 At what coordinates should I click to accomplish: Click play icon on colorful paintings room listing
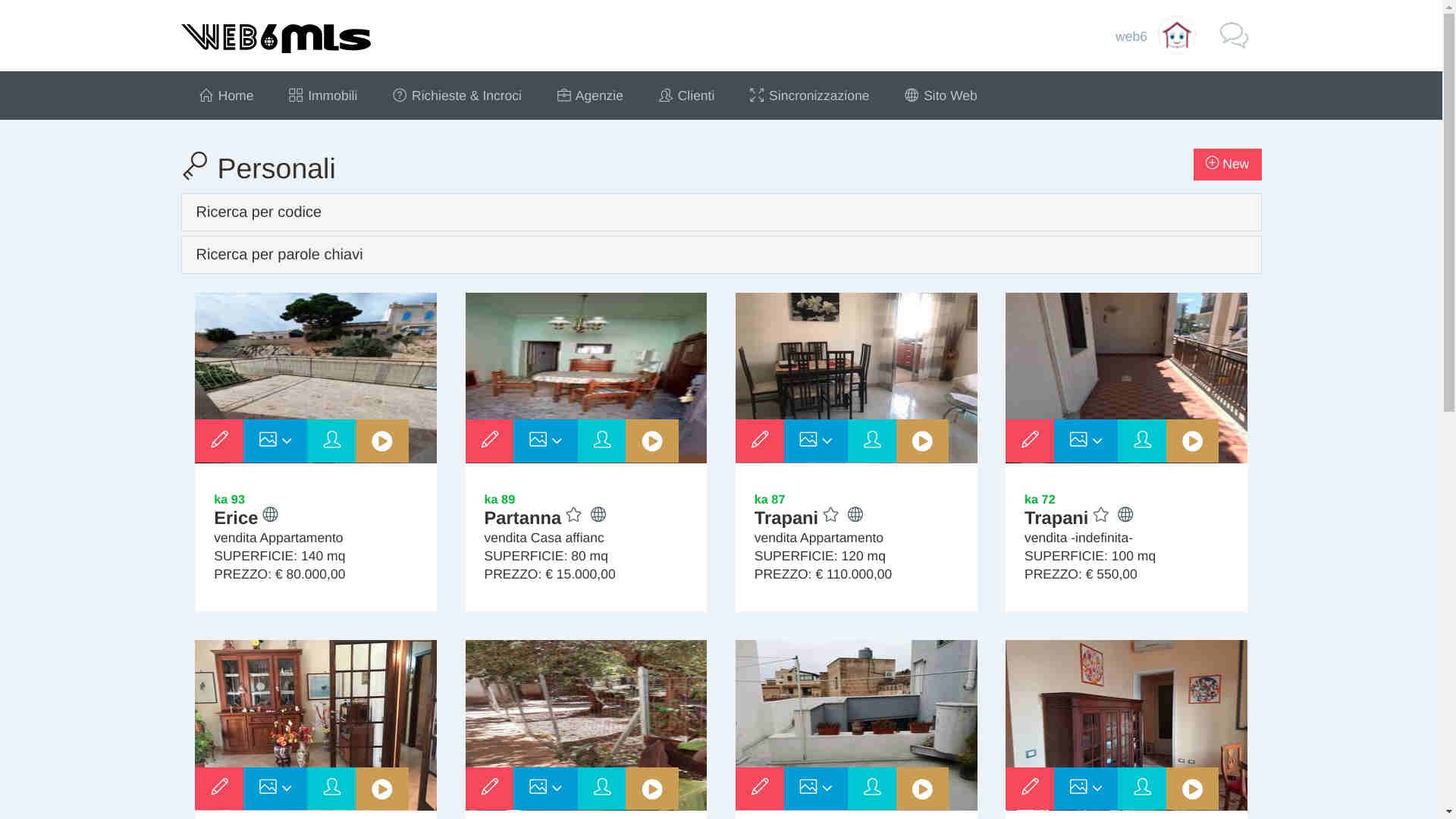click(x=1192, y=789)
